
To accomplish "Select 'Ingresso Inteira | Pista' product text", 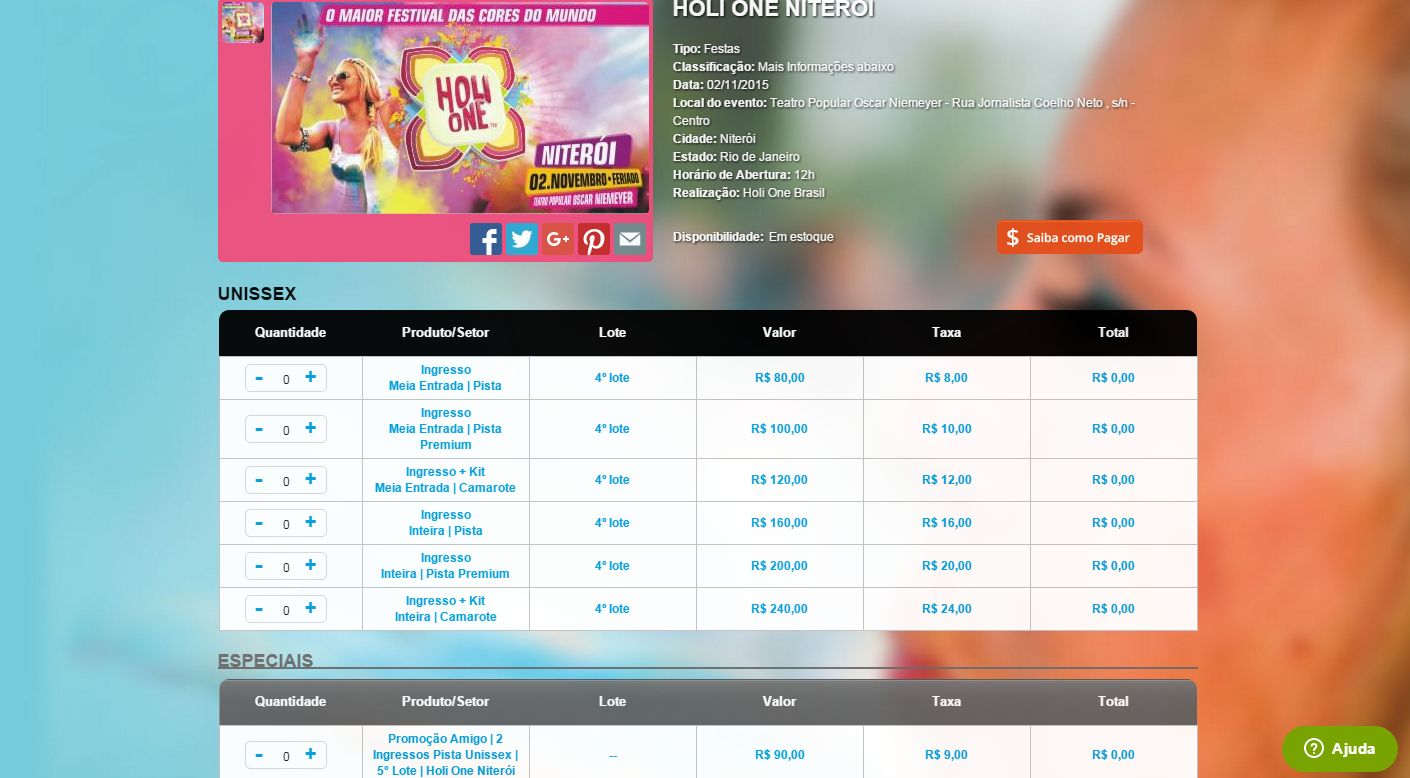I will click(445, 523).
